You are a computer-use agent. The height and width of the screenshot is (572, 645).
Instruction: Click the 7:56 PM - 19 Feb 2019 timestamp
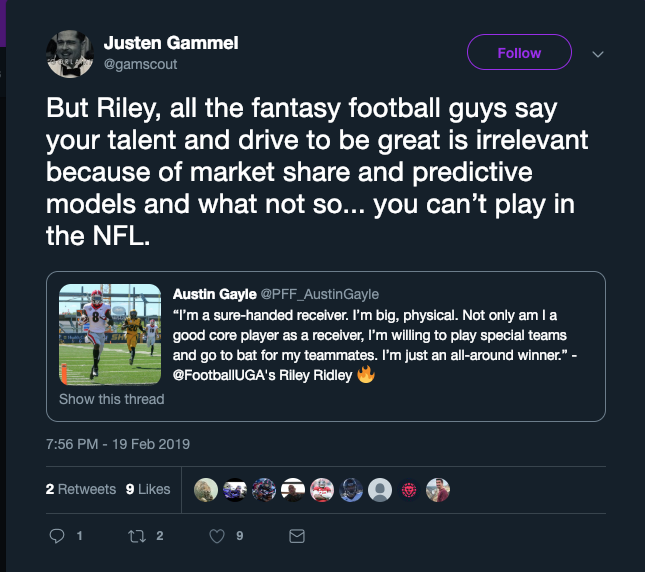click(x=118, y=443)
